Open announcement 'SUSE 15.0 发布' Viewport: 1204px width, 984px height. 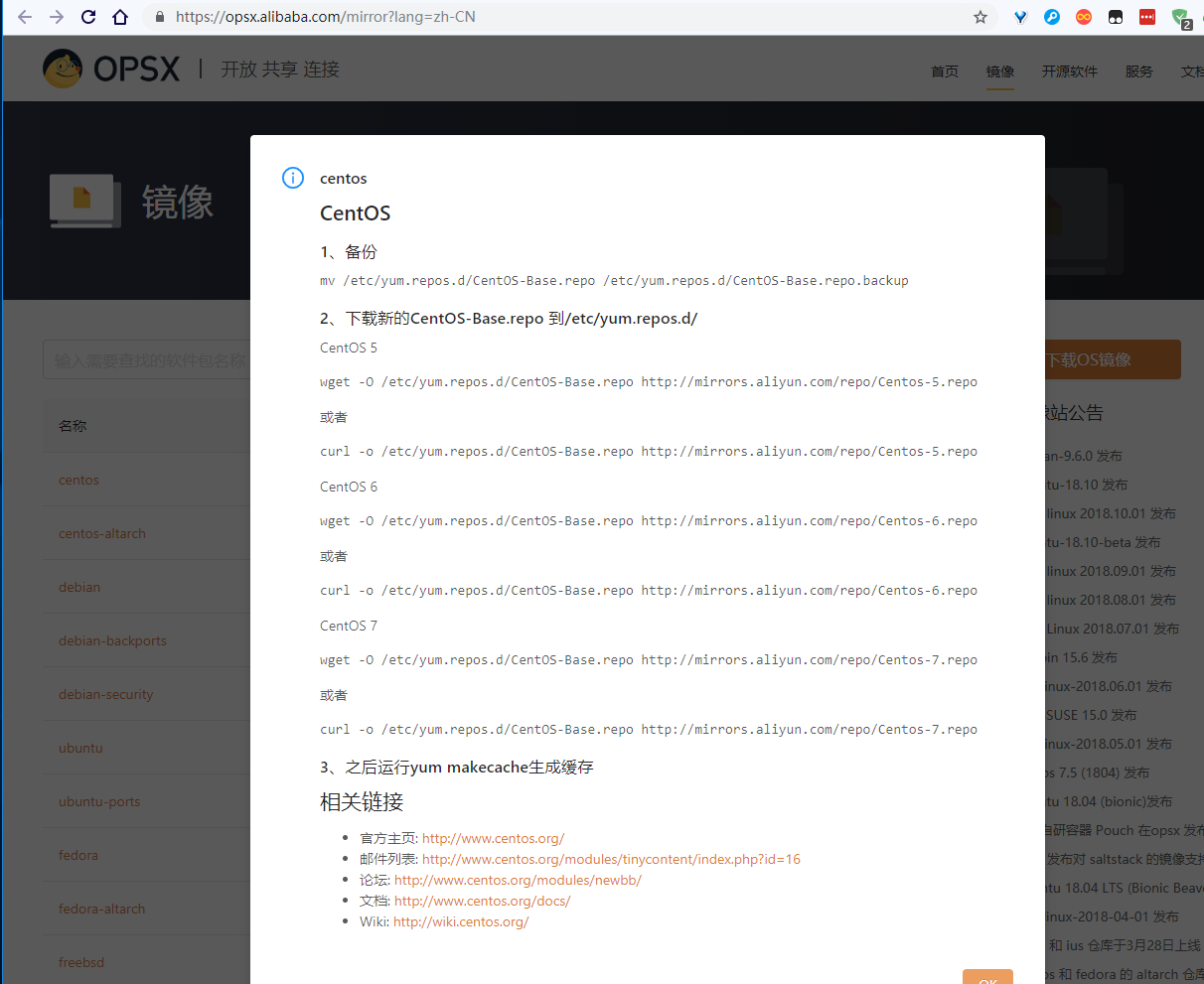pyautogui.click(x=1091, y=715)
